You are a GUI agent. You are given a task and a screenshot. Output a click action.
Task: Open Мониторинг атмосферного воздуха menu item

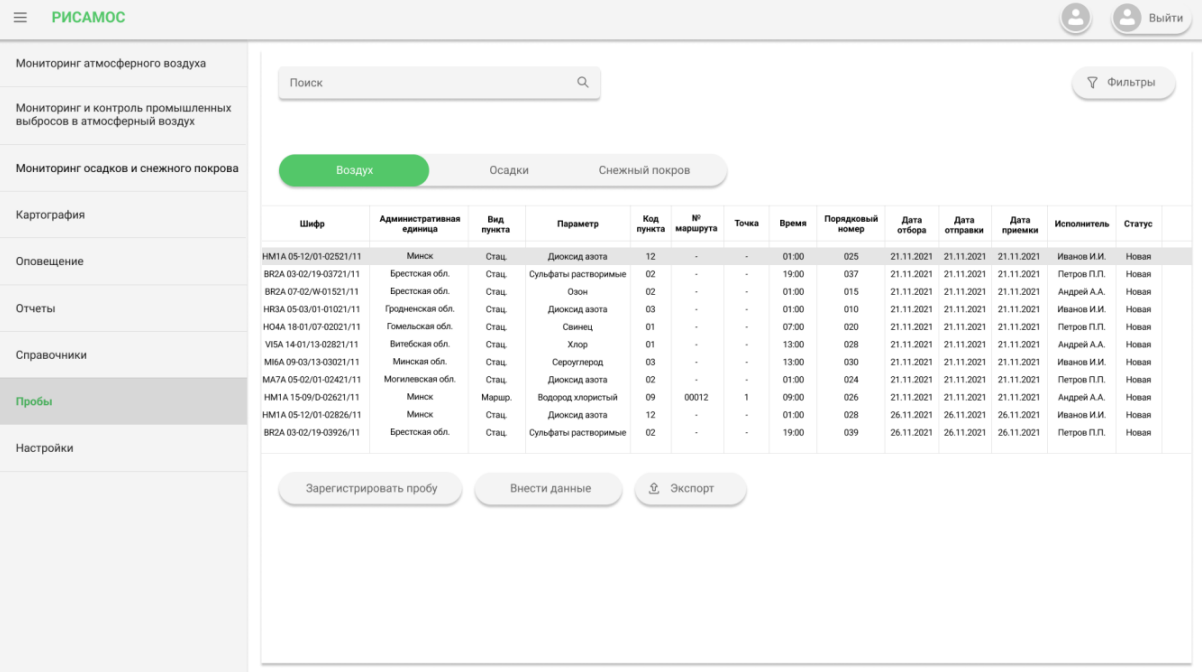click(x=111, y=64)
